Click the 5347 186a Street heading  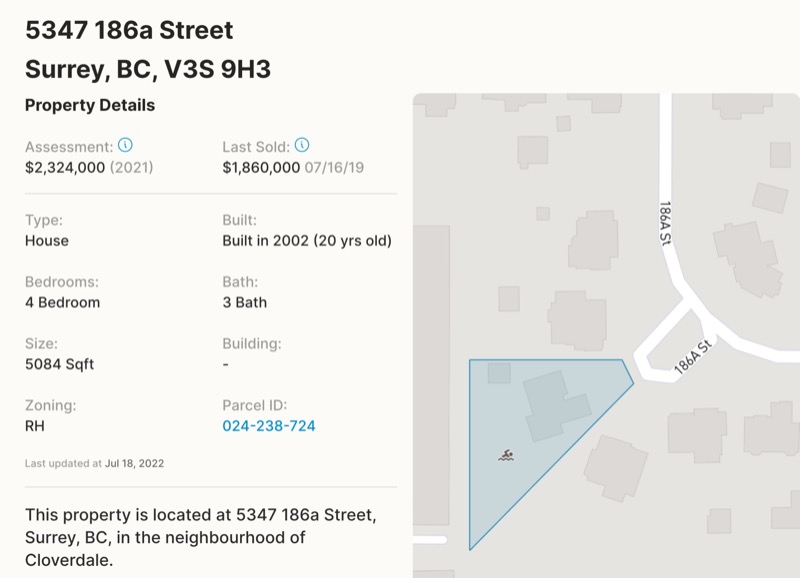click(x=129, y=30)
